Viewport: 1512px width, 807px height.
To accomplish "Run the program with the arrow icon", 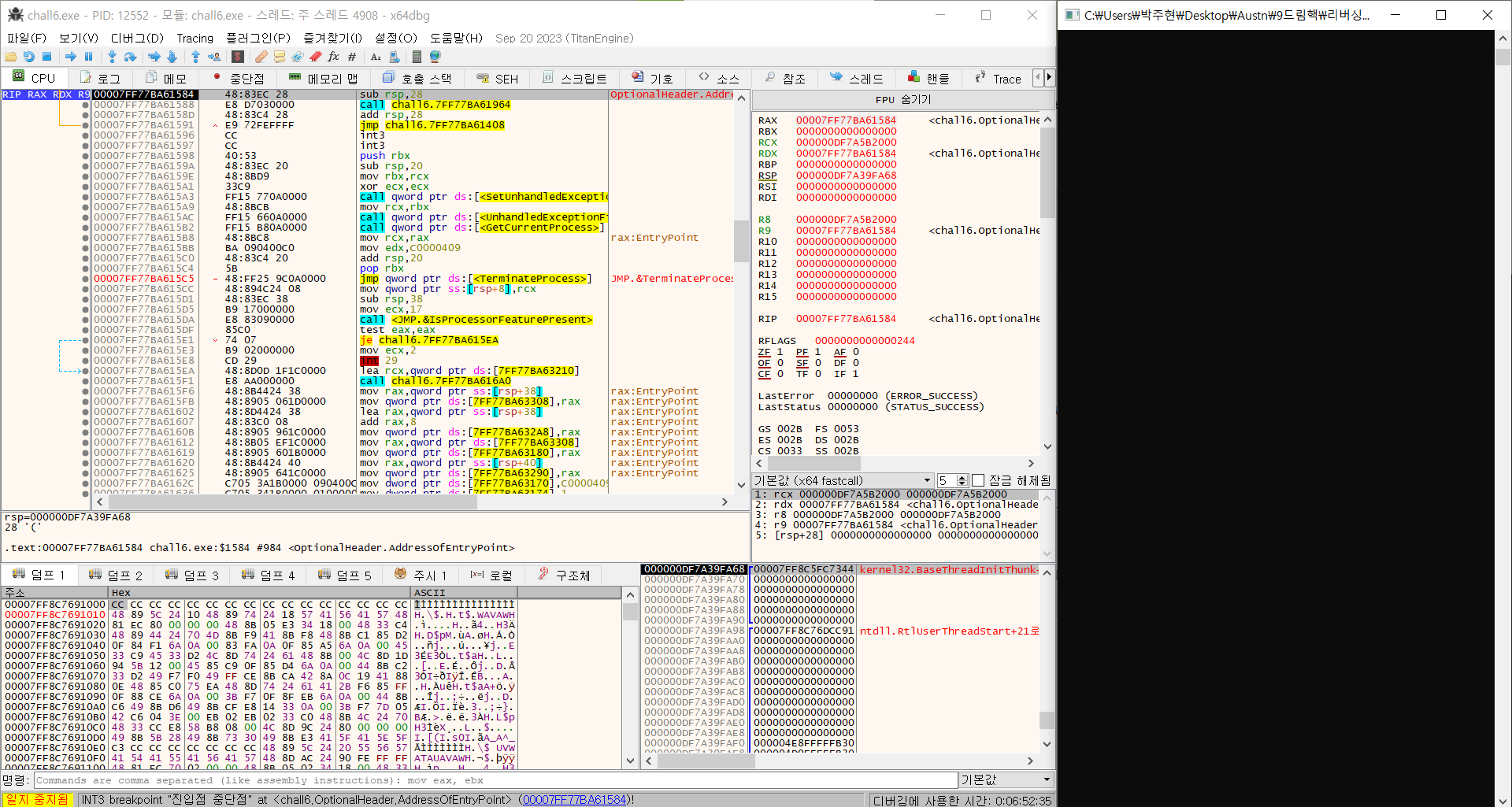I will (x=71, y=57).
